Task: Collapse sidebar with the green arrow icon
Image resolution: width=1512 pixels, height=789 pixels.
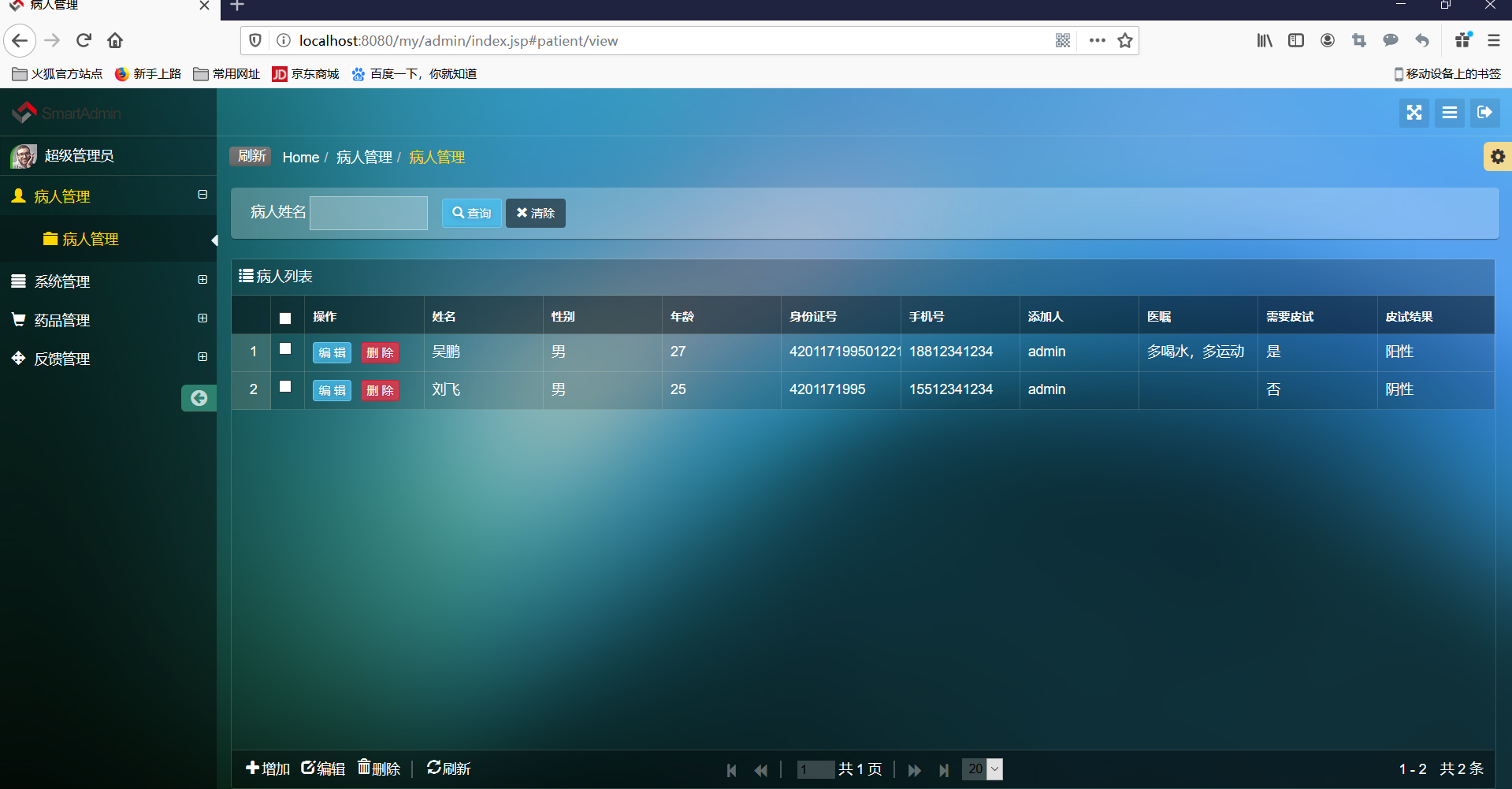Action: click(198, 398)
